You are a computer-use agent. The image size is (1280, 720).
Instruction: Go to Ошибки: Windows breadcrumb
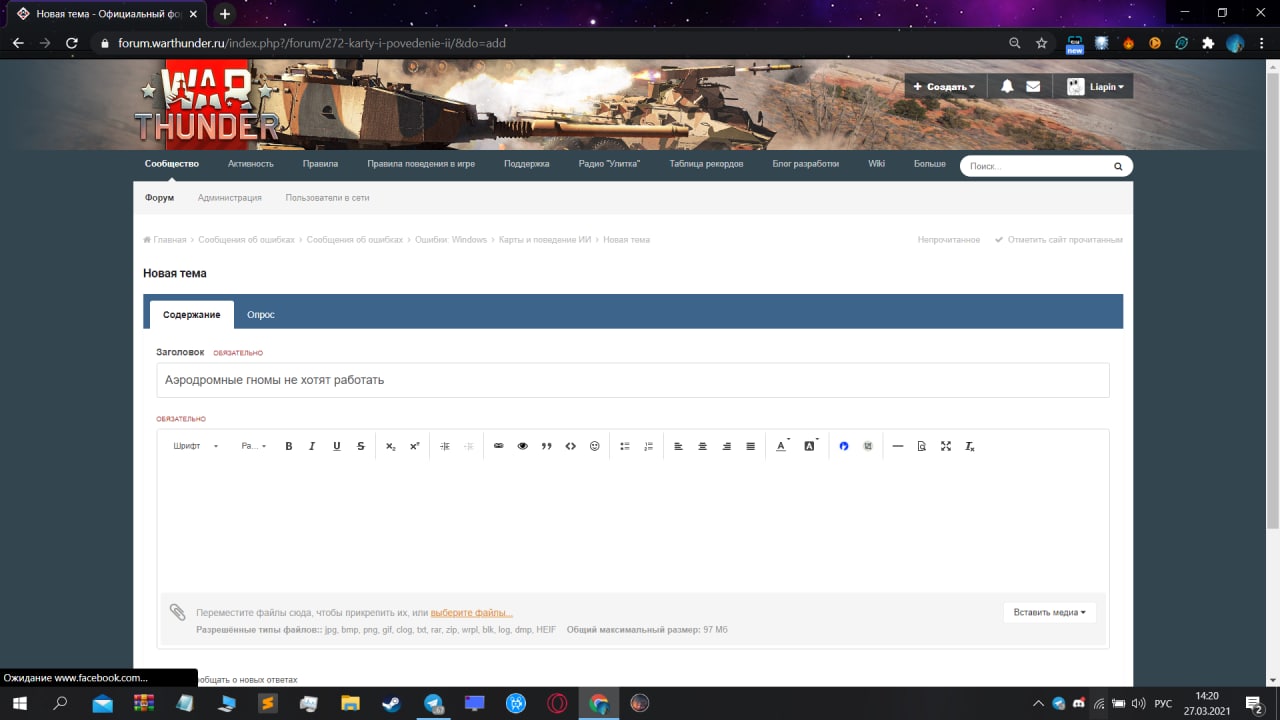tap(451, 240)
